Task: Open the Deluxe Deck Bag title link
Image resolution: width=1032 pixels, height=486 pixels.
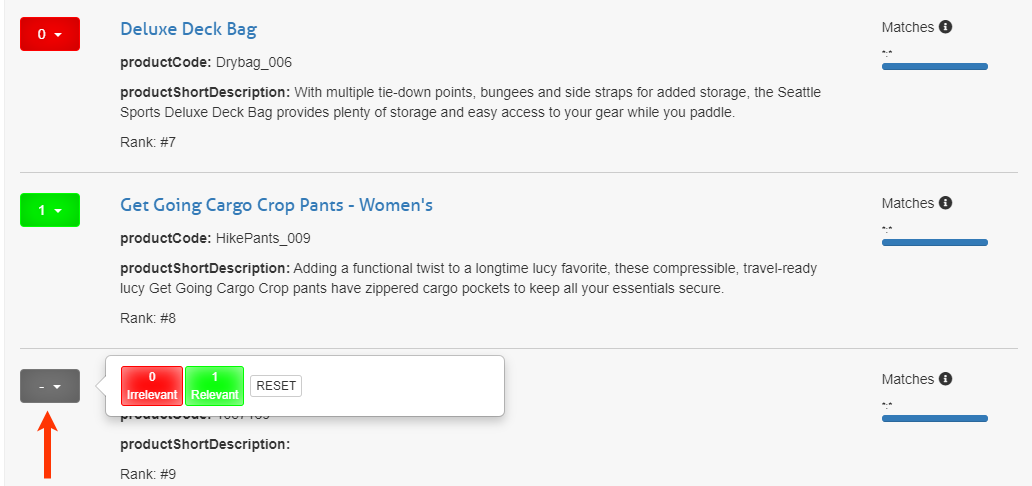Action: pyautogui.click(x=188, y=29)
